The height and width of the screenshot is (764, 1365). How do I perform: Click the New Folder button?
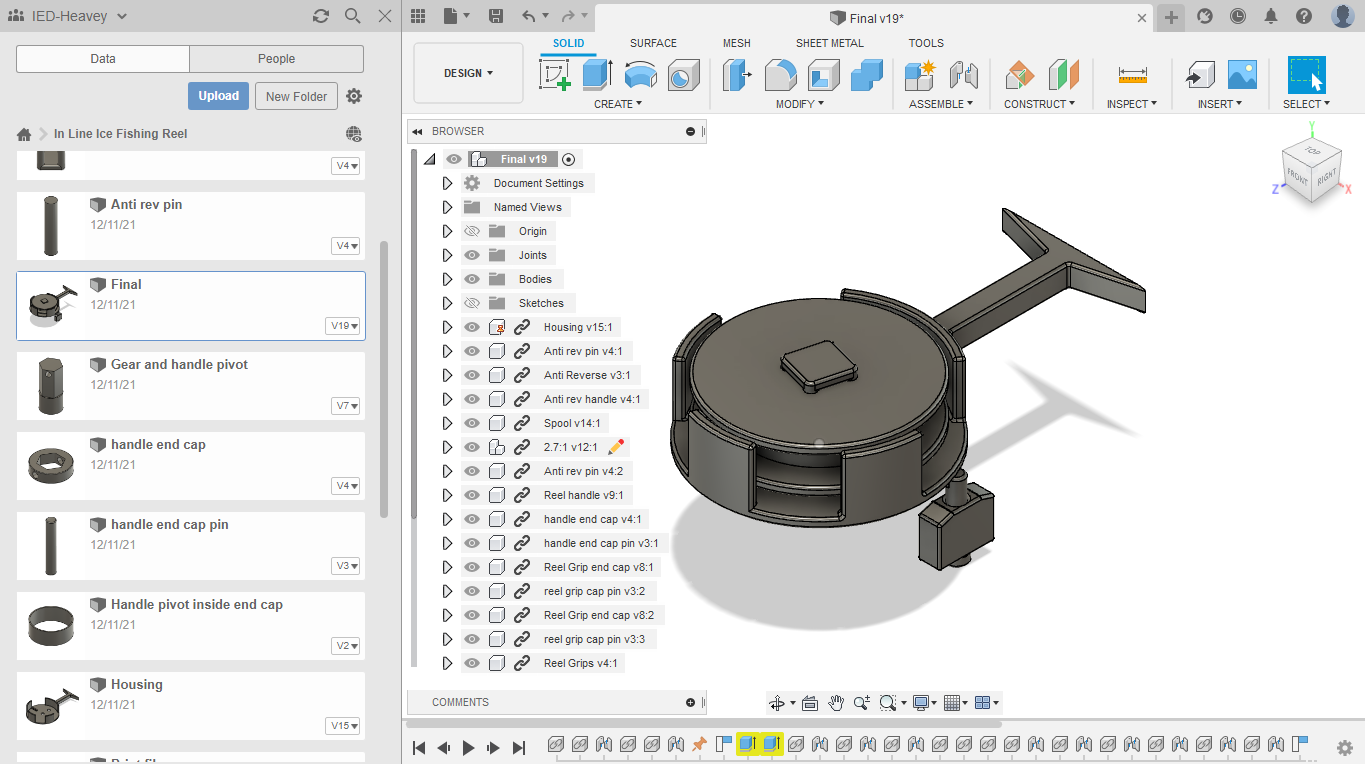[x=296, y=96]
